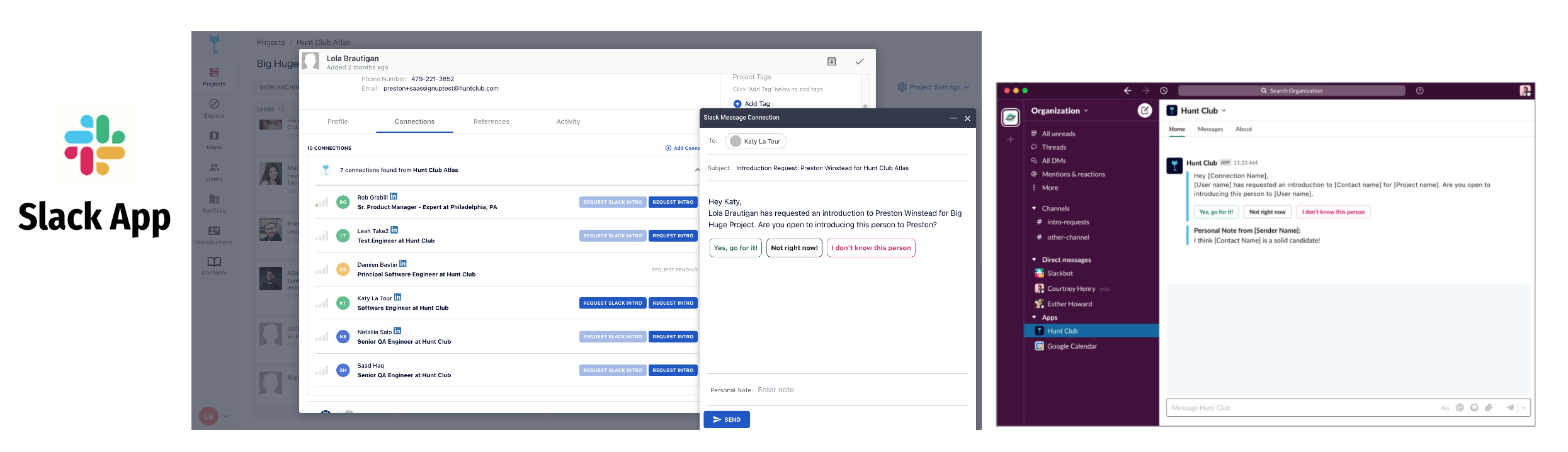Click Request Intro for Rob Grabill
Viewport: 1568px width, 452px height.
(673, 202)
